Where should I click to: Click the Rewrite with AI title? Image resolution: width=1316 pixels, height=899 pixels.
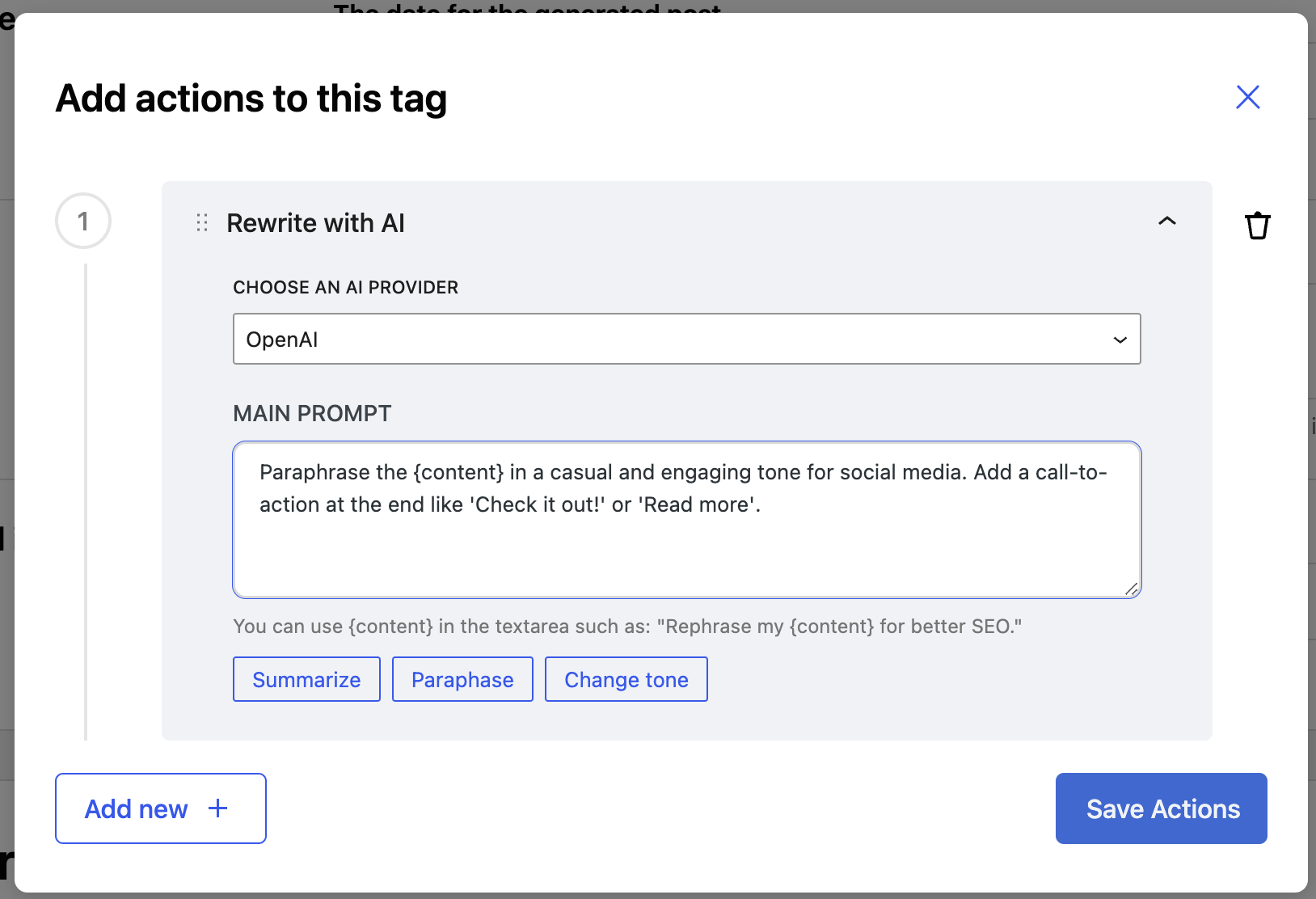pyautogui.click(x=315, y=223)
